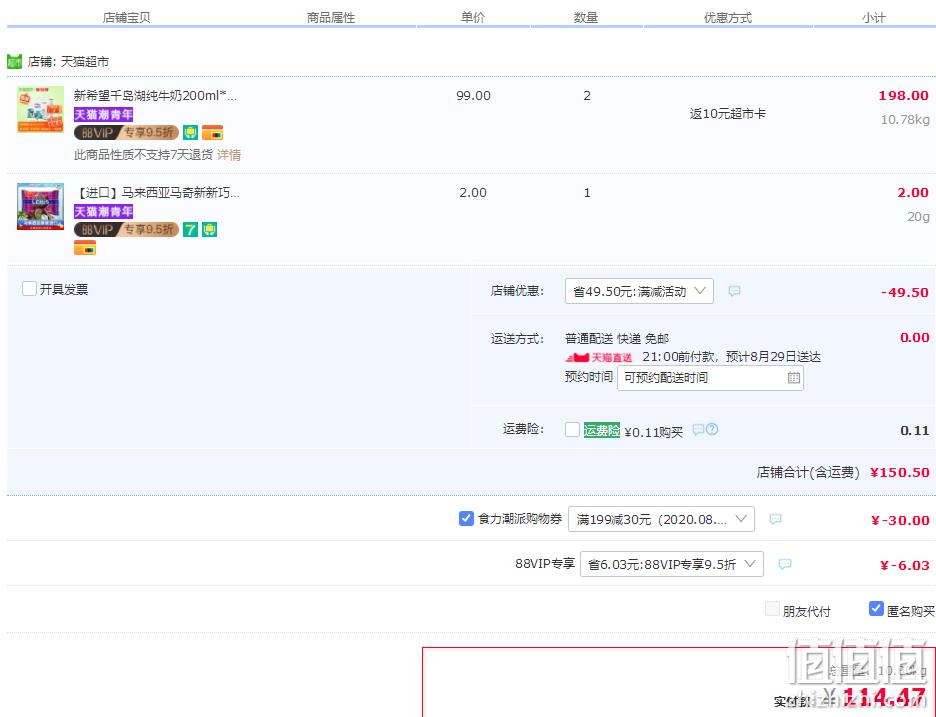Open the 详情 link about the return policy
Image resolution: width=936 pixels, height=717 pixels.
pyautogui.click(x=229, y=155)
